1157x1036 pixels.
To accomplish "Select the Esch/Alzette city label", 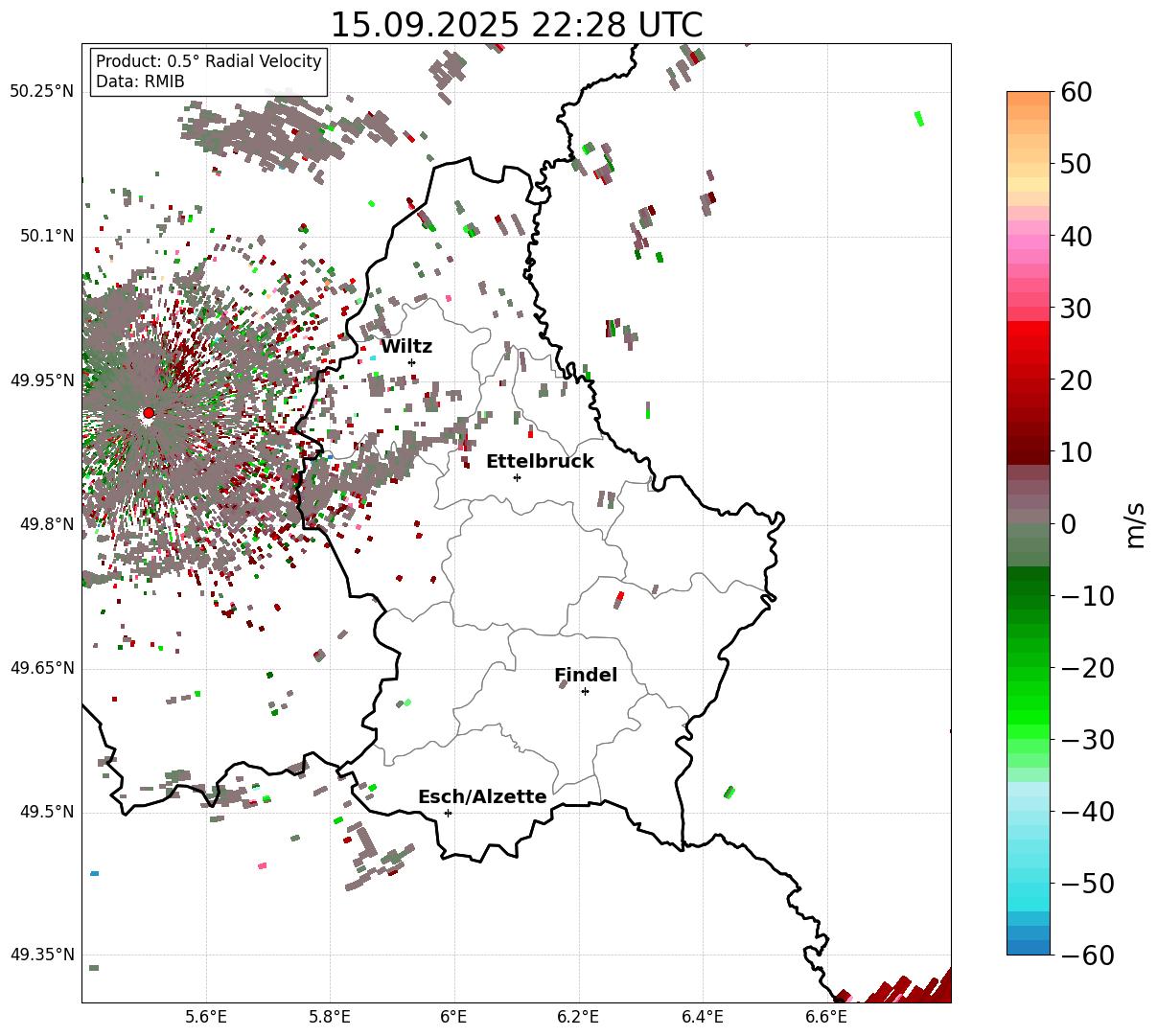I will (482, 797).
